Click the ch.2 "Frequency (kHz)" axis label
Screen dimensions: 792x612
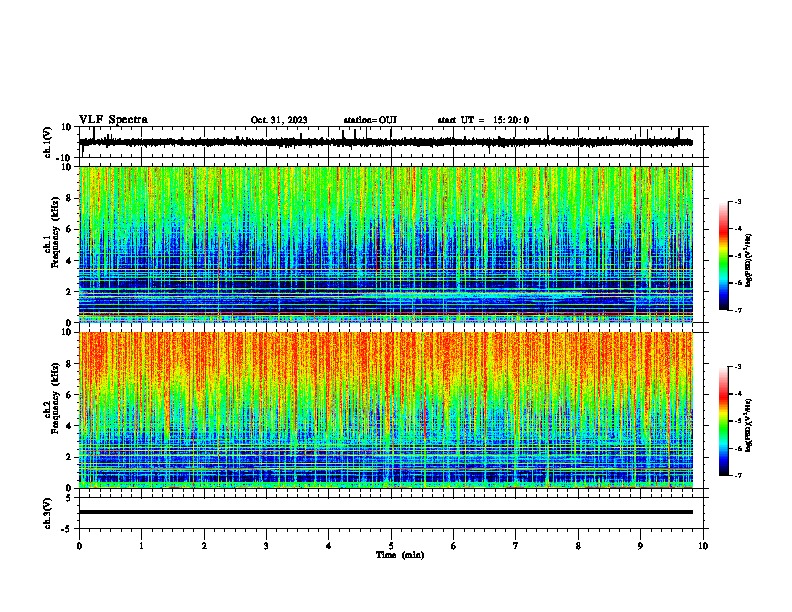tap(55, 398)
